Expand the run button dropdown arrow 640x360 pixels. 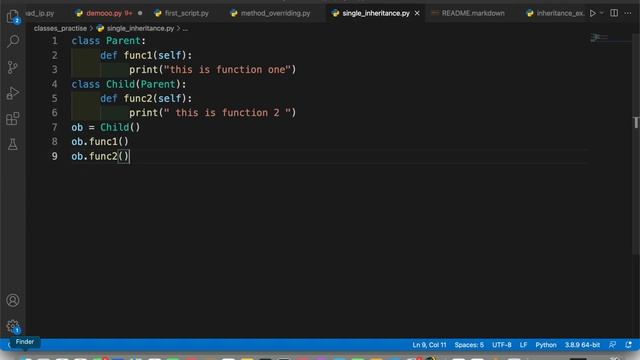point(601,13)
